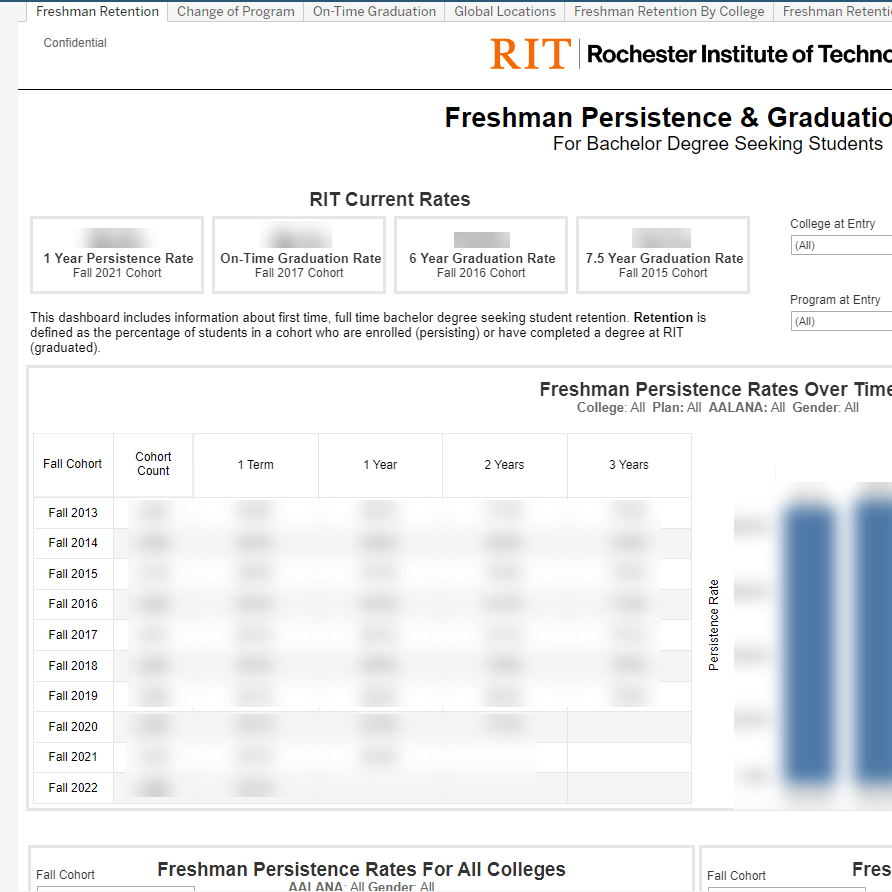This screenshot has height=892, width=892.
Task: Click the 6 Year Graduation Rate card
Action: pyautogui.click(x=482, y=256)
